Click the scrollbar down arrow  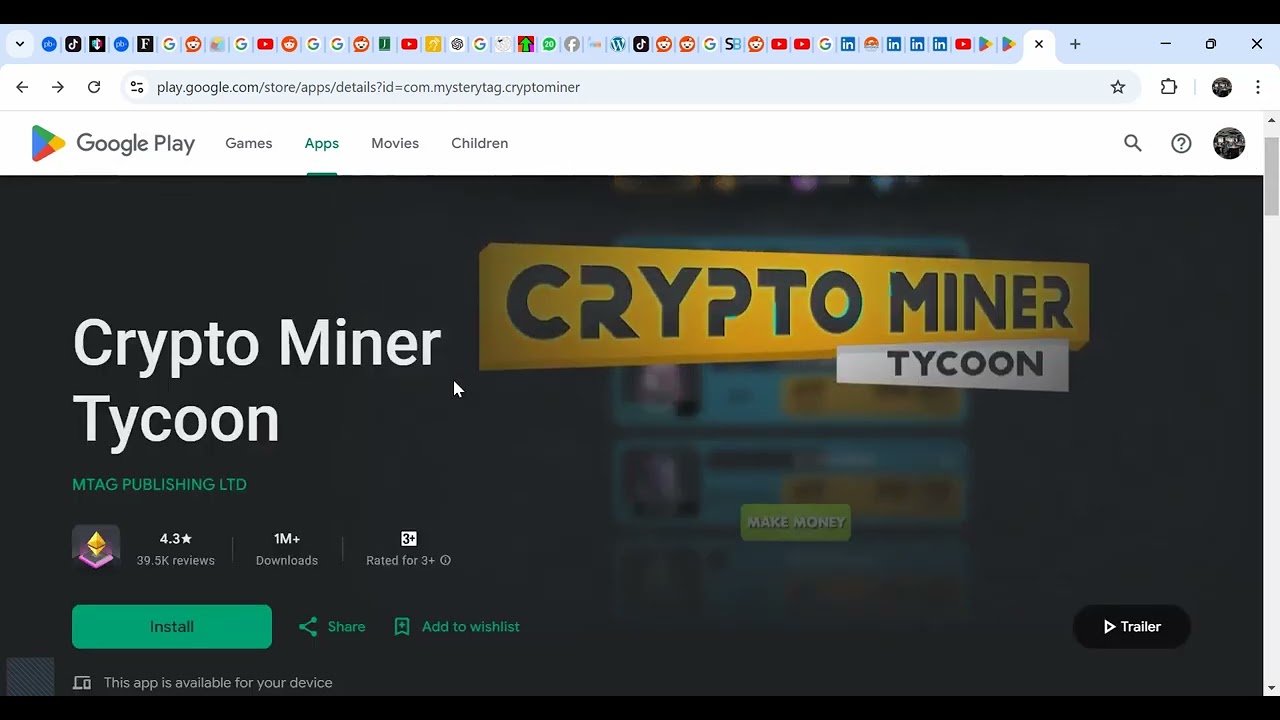coord(1272,688)
